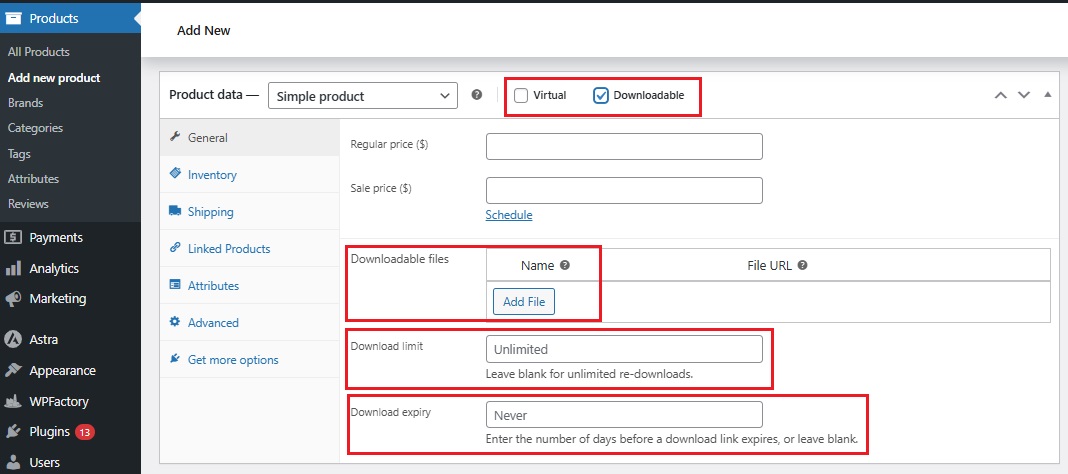The height and width of the screenshot is (474, 1068).
Task: Open the Simple product type dropdown
Action: [363, 96]
